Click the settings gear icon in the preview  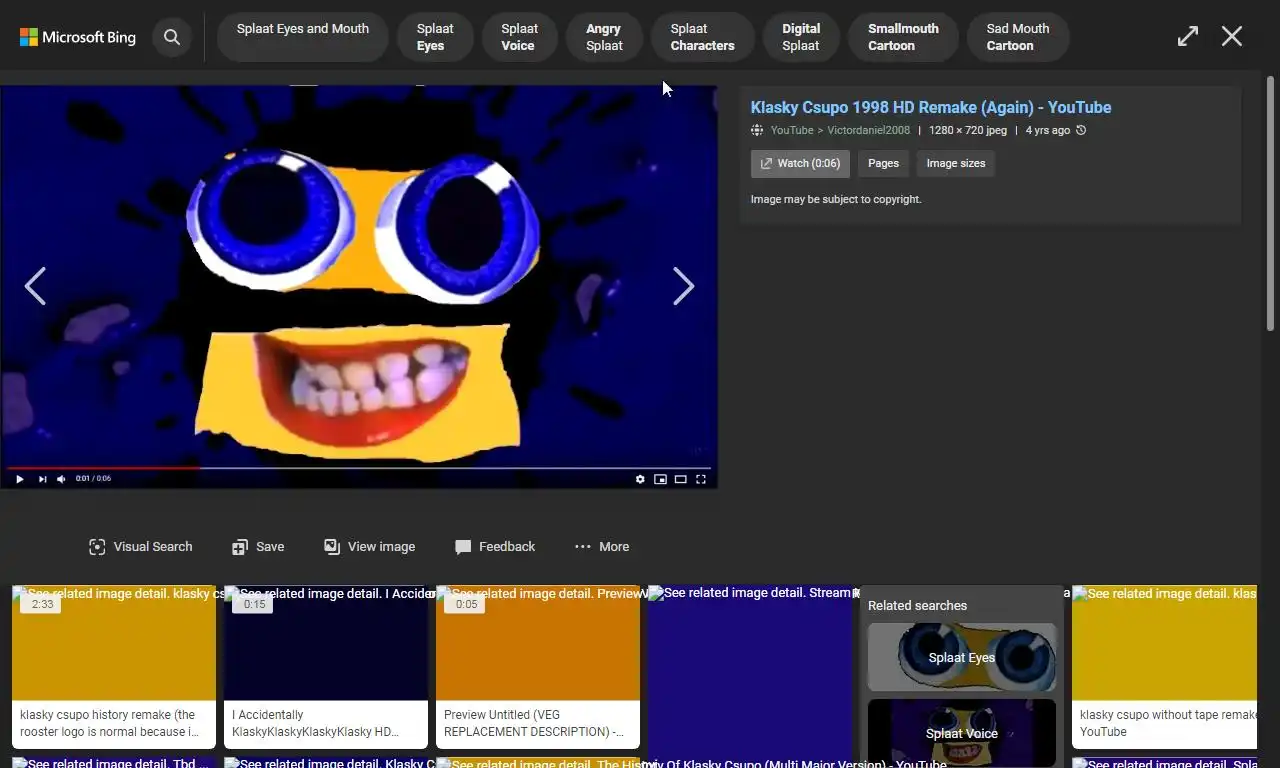pos(640,479)
